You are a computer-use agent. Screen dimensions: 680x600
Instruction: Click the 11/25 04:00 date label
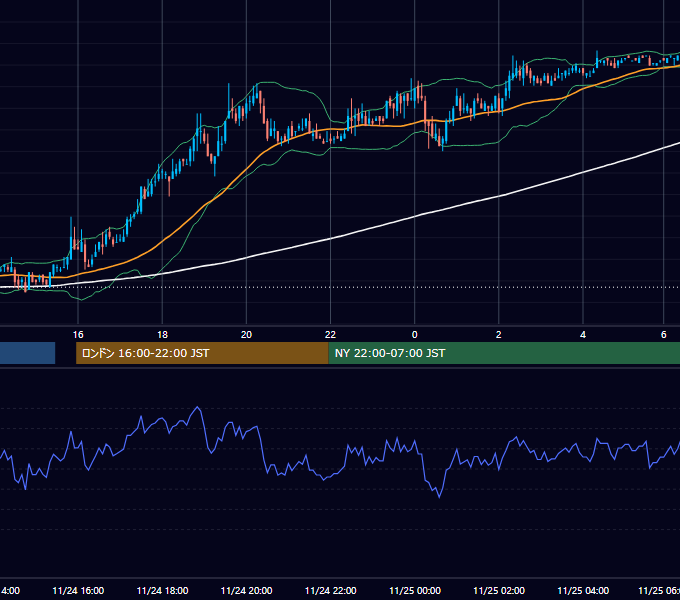[583, 591]
